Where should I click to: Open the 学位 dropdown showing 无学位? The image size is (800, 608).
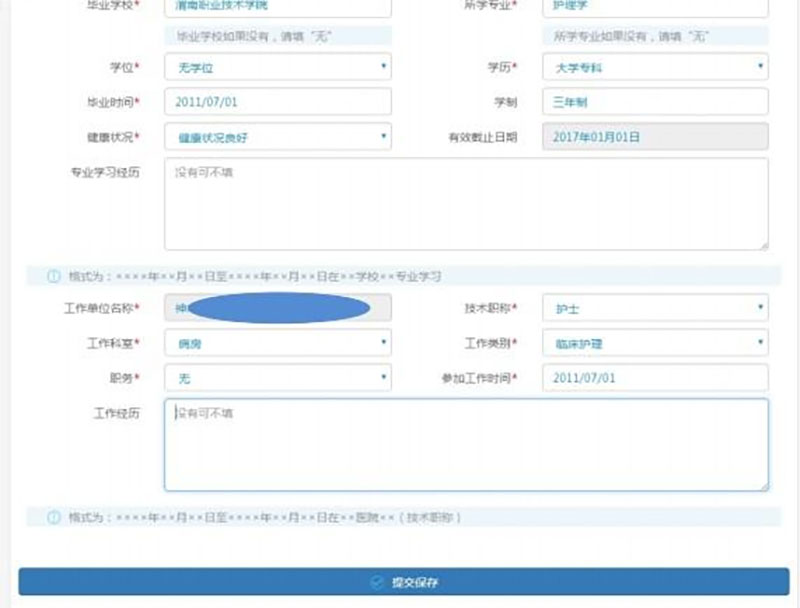pos(277,68)
